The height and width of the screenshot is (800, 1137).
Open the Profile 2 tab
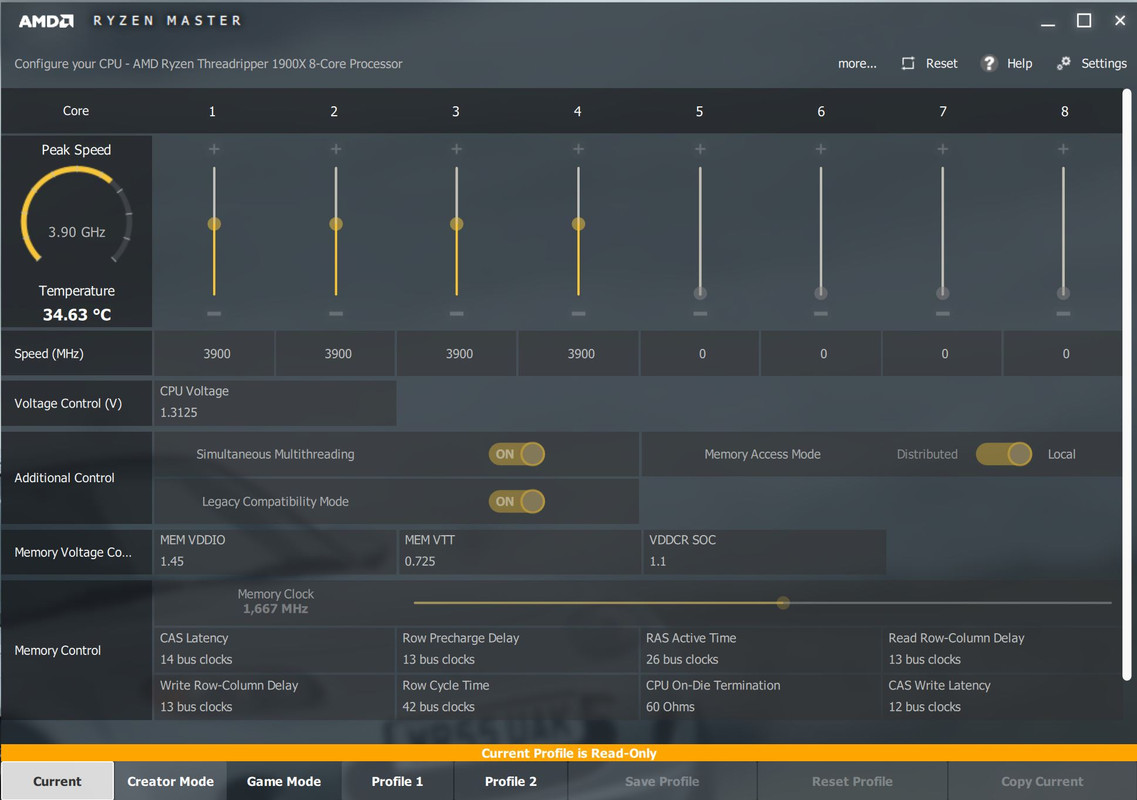pos(511,781)
